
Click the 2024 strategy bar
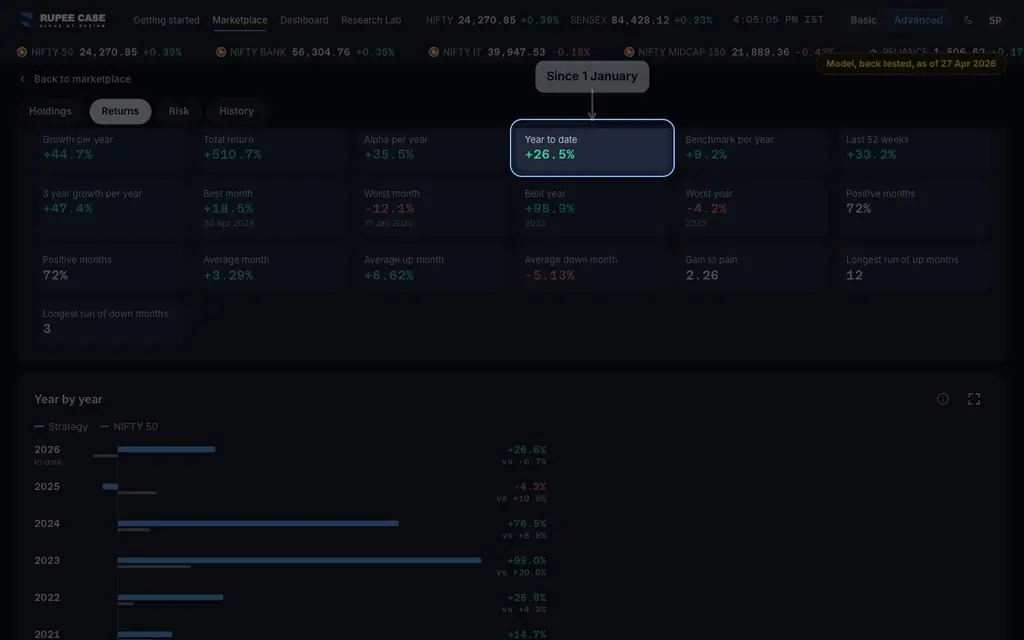point(258,523)
